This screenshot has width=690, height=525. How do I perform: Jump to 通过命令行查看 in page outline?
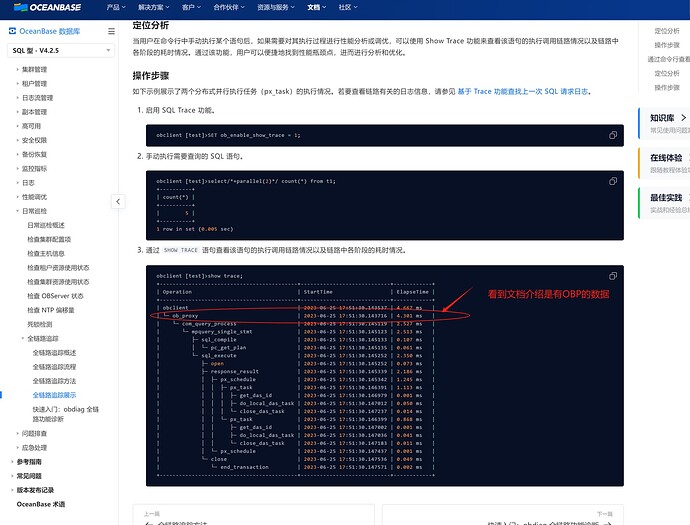[x=668, y=59]
